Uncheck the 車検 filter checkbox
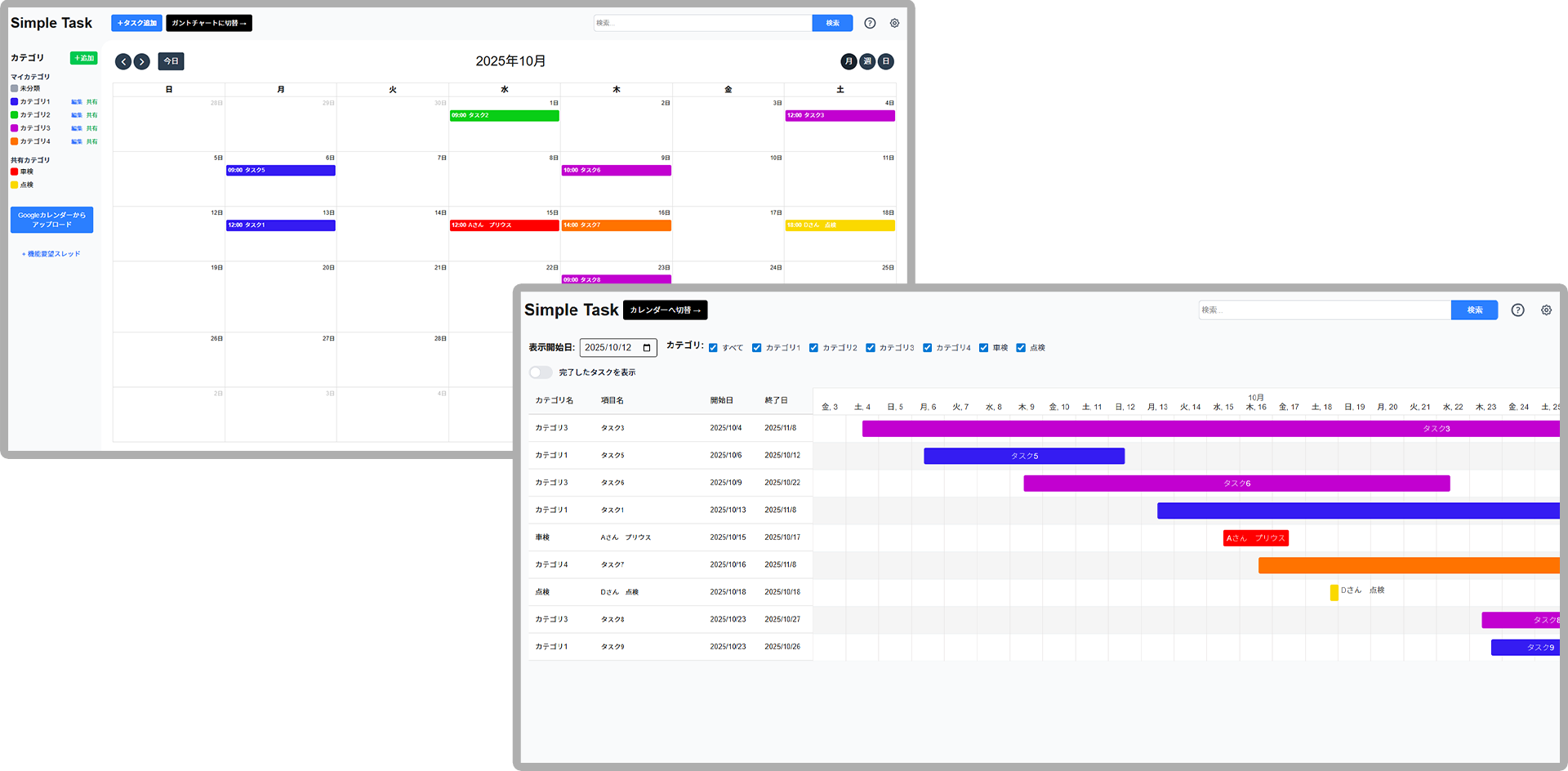Image resolution: width=1568 pixels, height=771 pixels. 983,348
